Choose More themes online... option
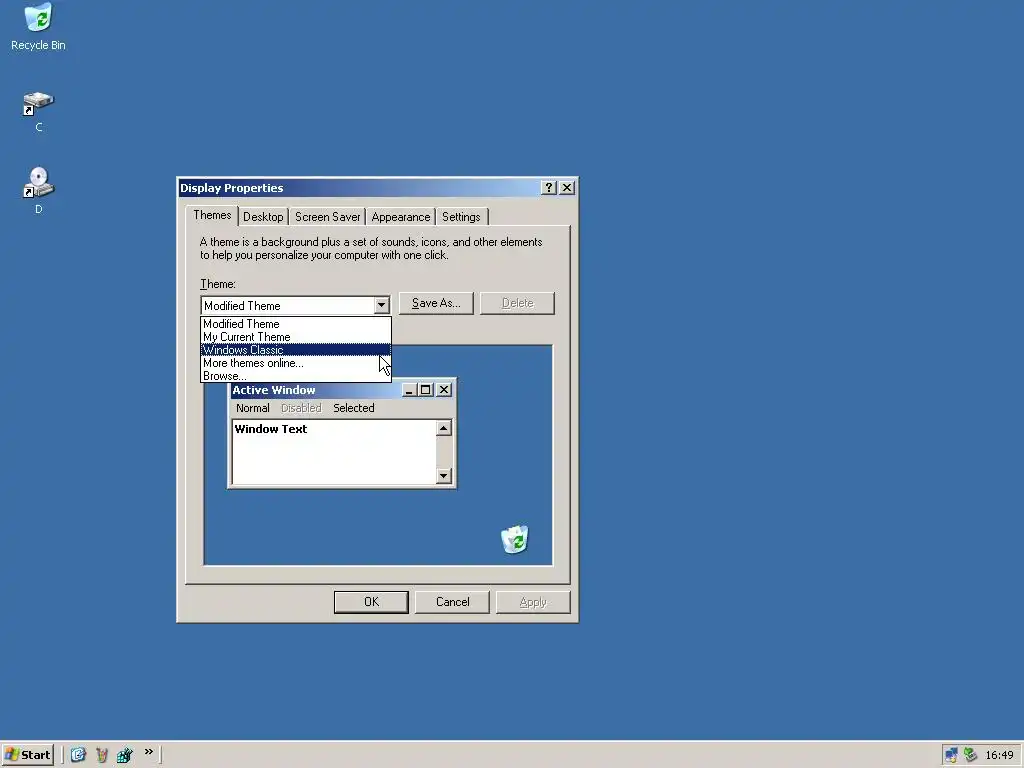 (296, 363)
